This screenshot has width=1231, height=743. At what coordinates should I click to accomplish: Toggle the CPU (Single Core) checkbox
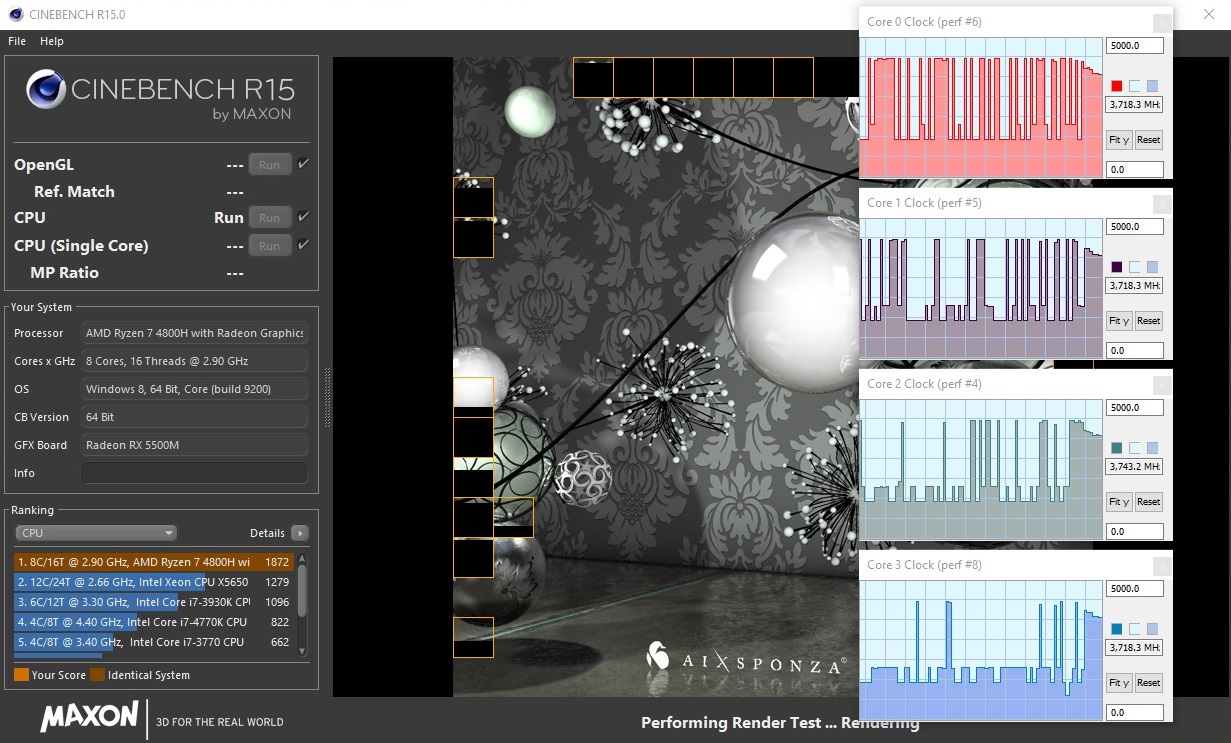tap(303, 245)
